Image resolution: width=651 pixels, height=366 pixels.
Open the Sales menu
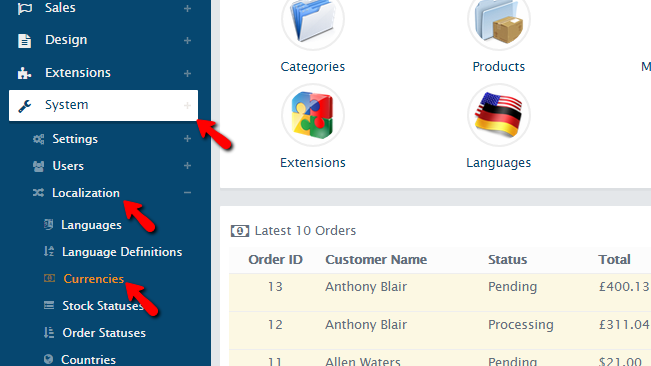(x=60, y=7)
